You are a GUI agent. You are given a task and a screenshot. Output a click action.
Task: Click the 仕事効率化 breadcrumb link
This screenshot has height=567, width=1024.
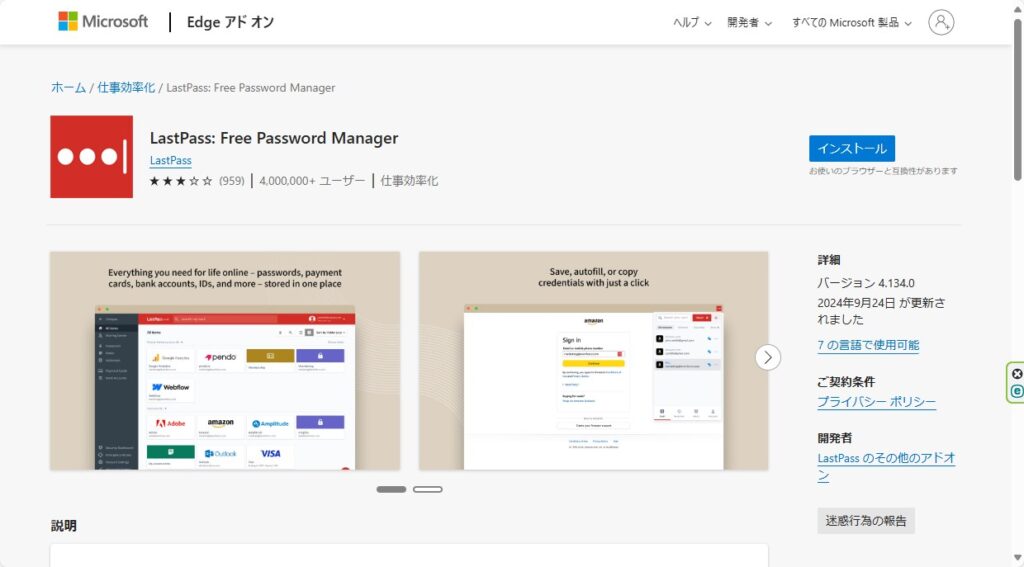tap(126, 88)
